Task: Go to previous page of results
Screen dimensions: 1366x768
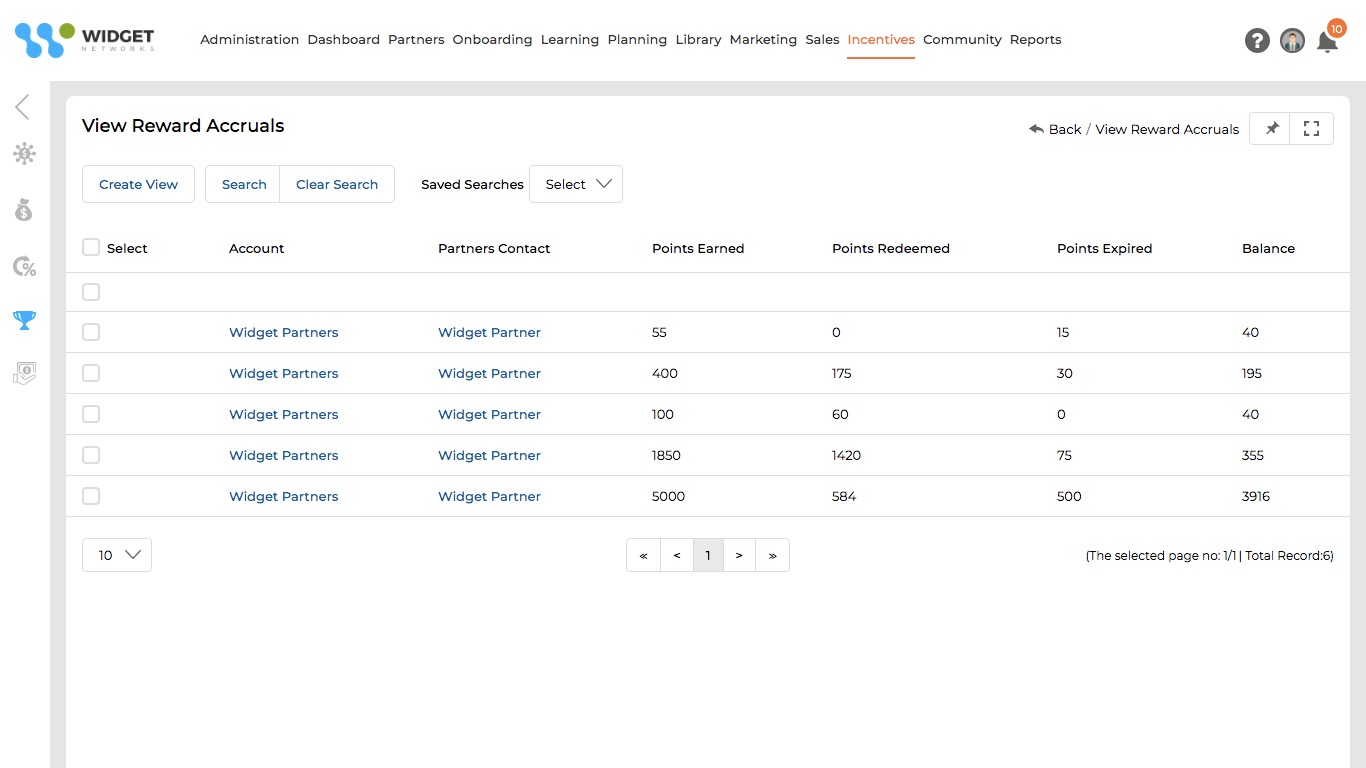Action: coord(677,555)
